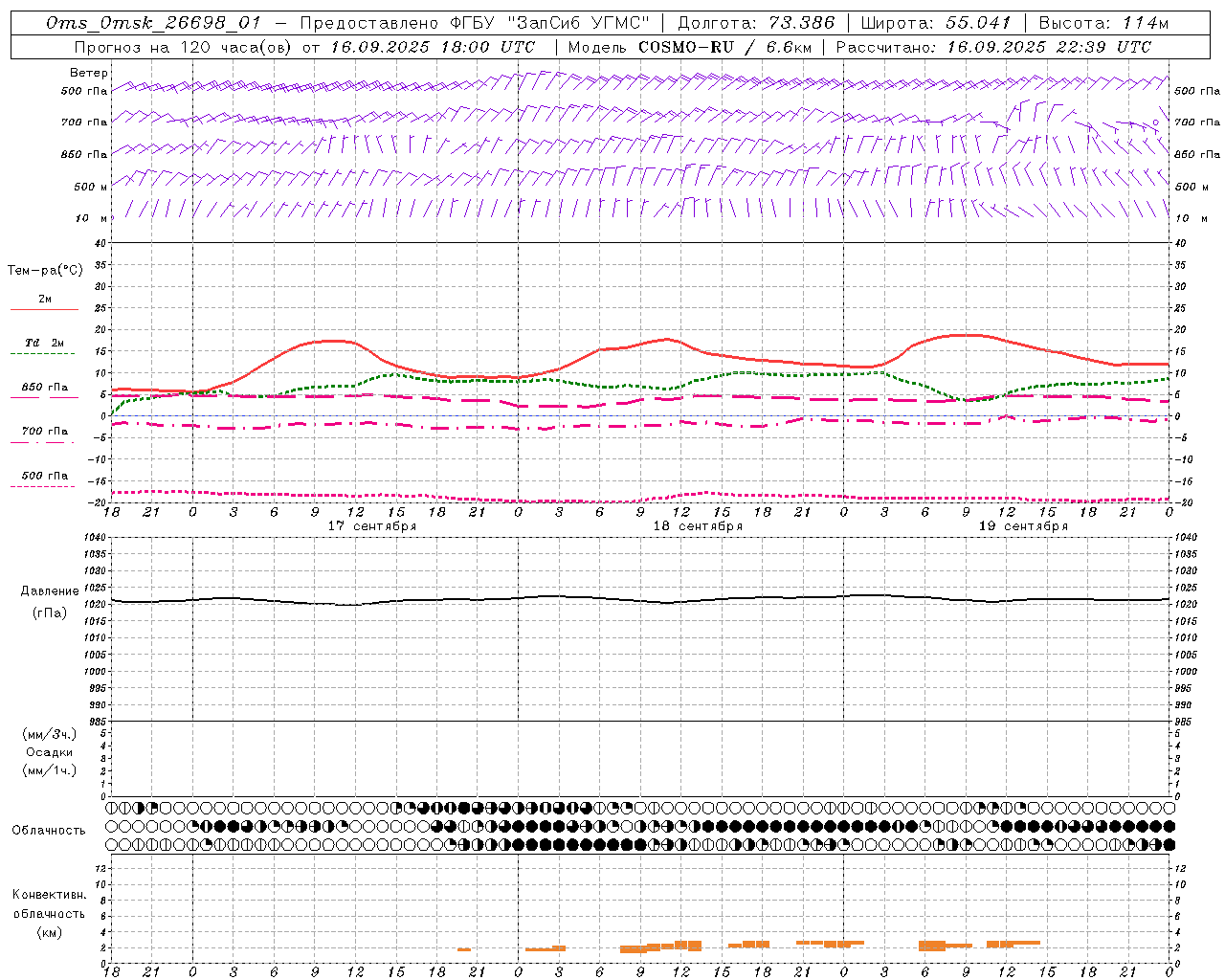
Task: Select the longitude value "Долгота: 73.386"
Action: coord(756,23)
